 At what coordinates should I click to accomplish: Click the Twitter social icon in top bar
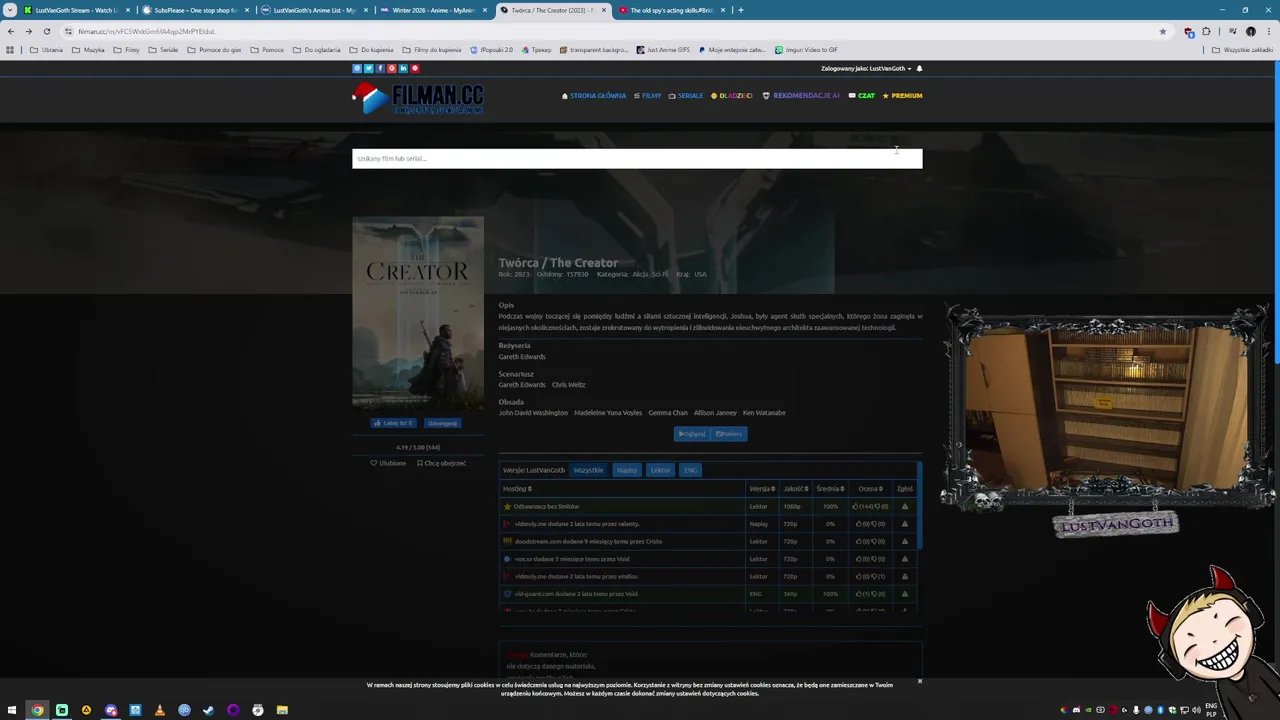coord(368,68)
